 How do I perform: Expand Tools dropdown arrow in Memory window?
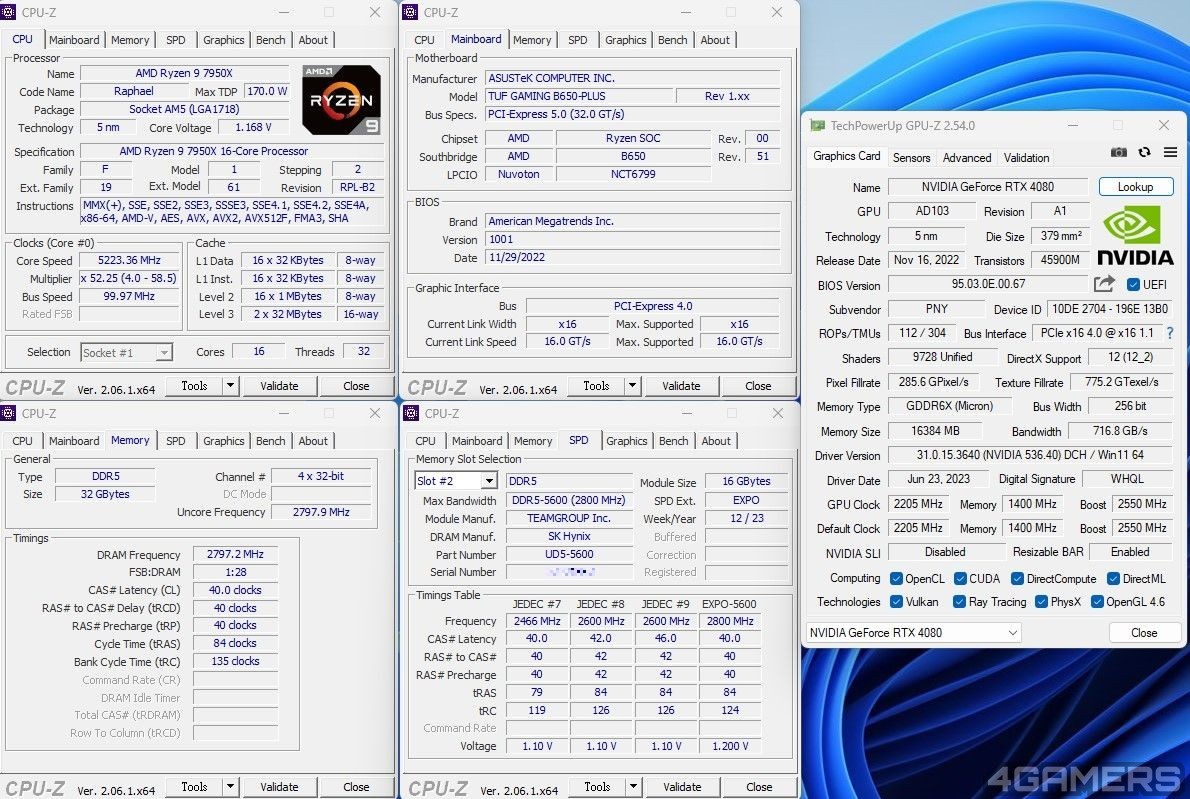(x=230, y=787)
